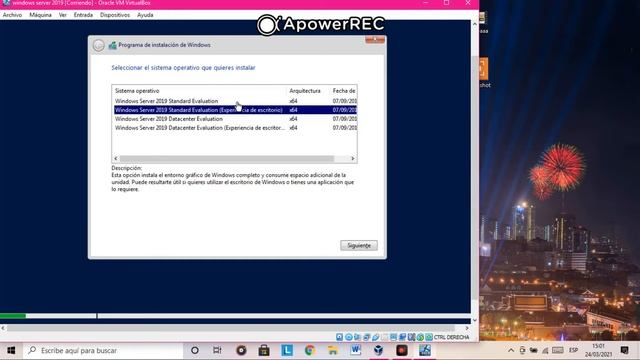Open the clock showing 15:01
The width and height of the screenshot is (640, 360).
tap(598, 350)
